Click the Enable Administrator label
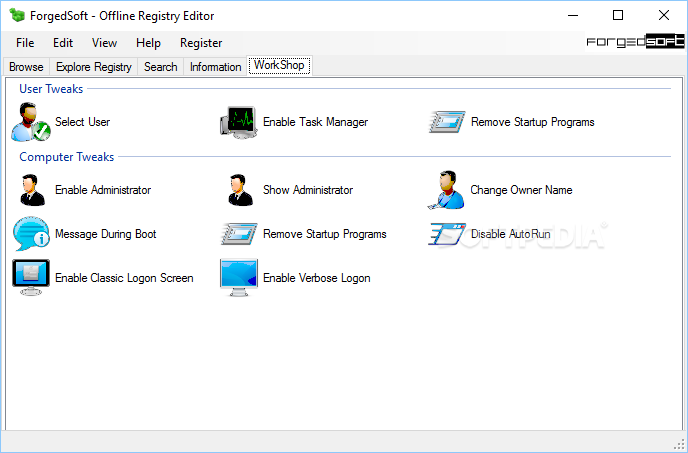Image resolution: width=688 pixels, height=453 pixels. 103,190
